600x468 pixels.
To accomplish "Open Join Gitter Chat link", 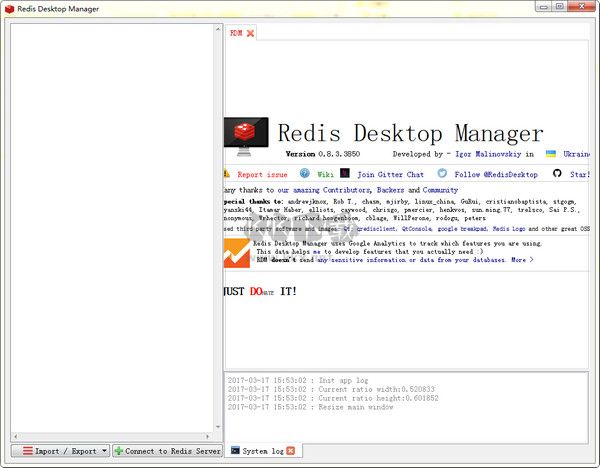I will point(390,174).
